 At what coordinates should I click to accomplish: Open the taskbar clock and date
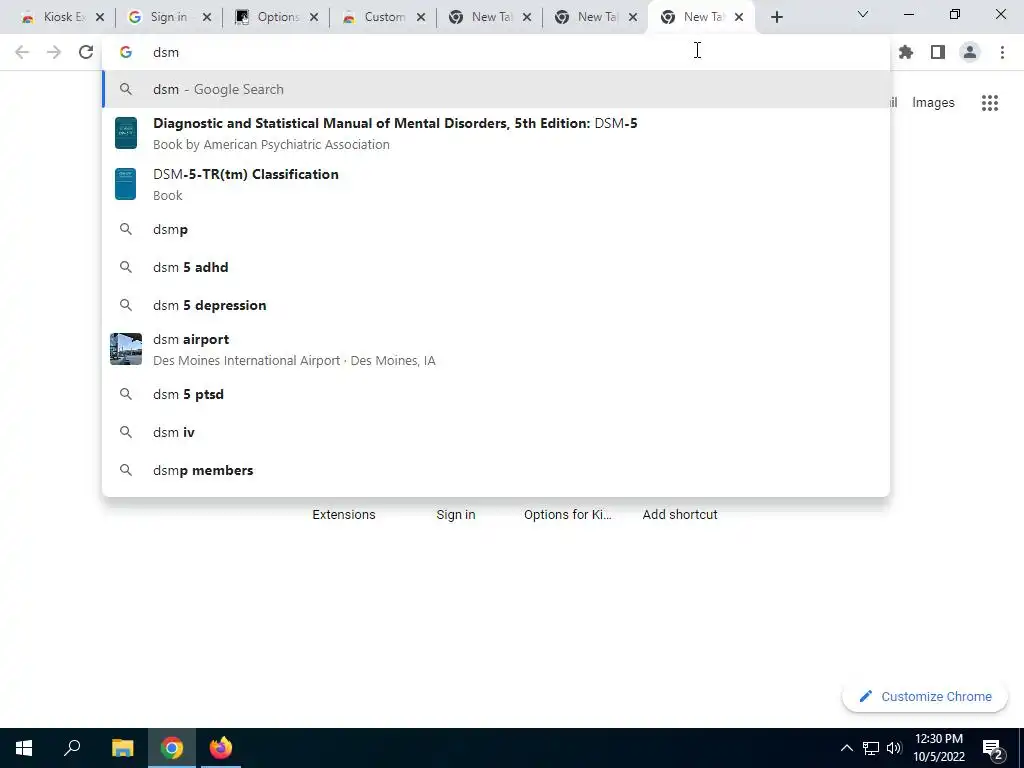(x=938, y=748)
